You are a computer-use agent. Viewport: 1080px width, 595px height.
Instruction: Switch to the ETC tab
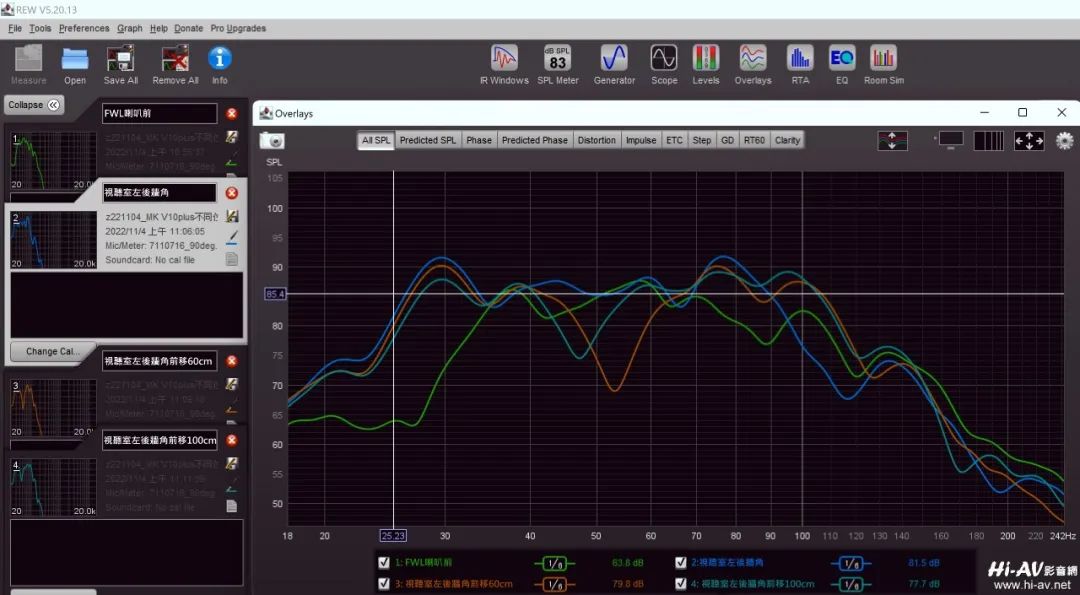(674, 140)
